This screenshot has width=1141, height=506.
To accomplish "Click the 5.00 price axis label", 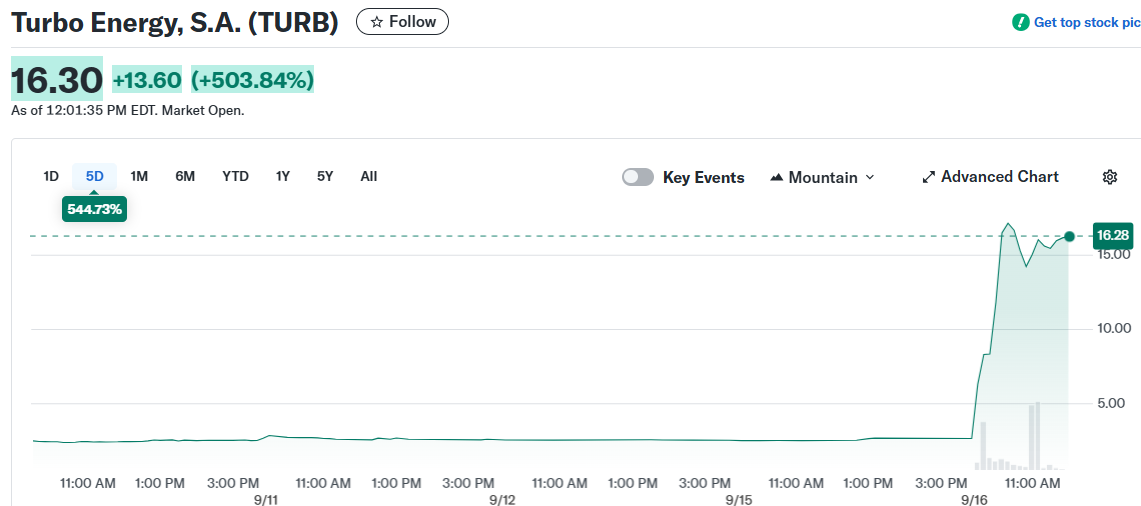I will (x=1110, y=403).
